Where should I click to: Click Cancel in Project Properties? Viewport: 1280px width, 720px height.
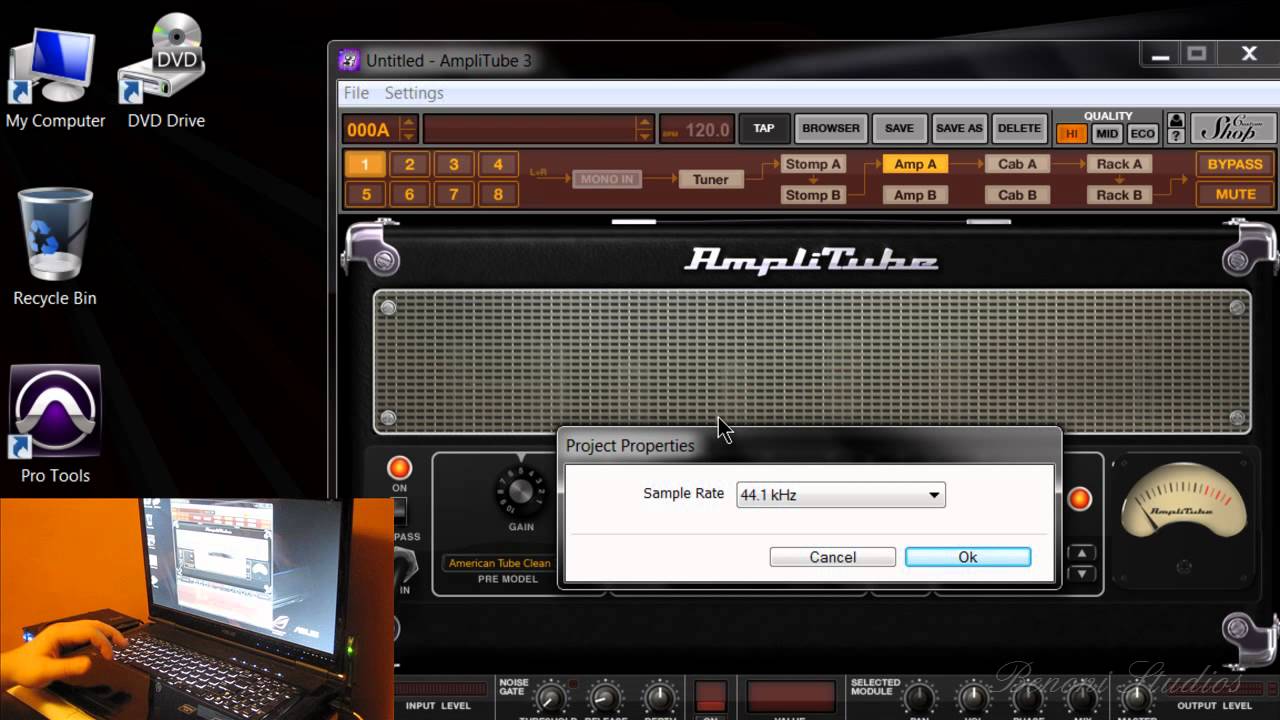[x=833, y=557]
